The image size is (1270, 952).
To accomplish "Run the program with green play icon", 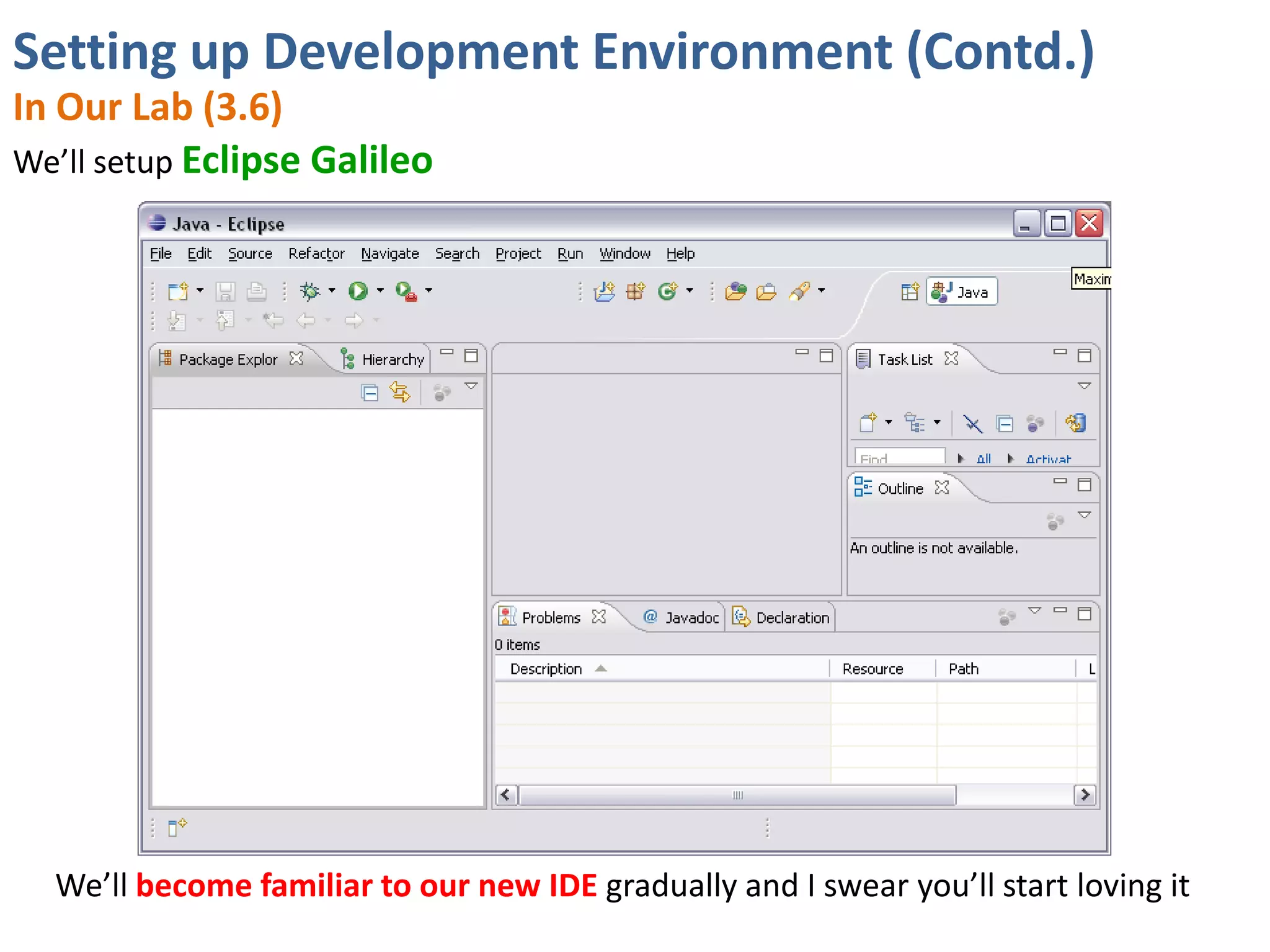I will tap(358, 291).
